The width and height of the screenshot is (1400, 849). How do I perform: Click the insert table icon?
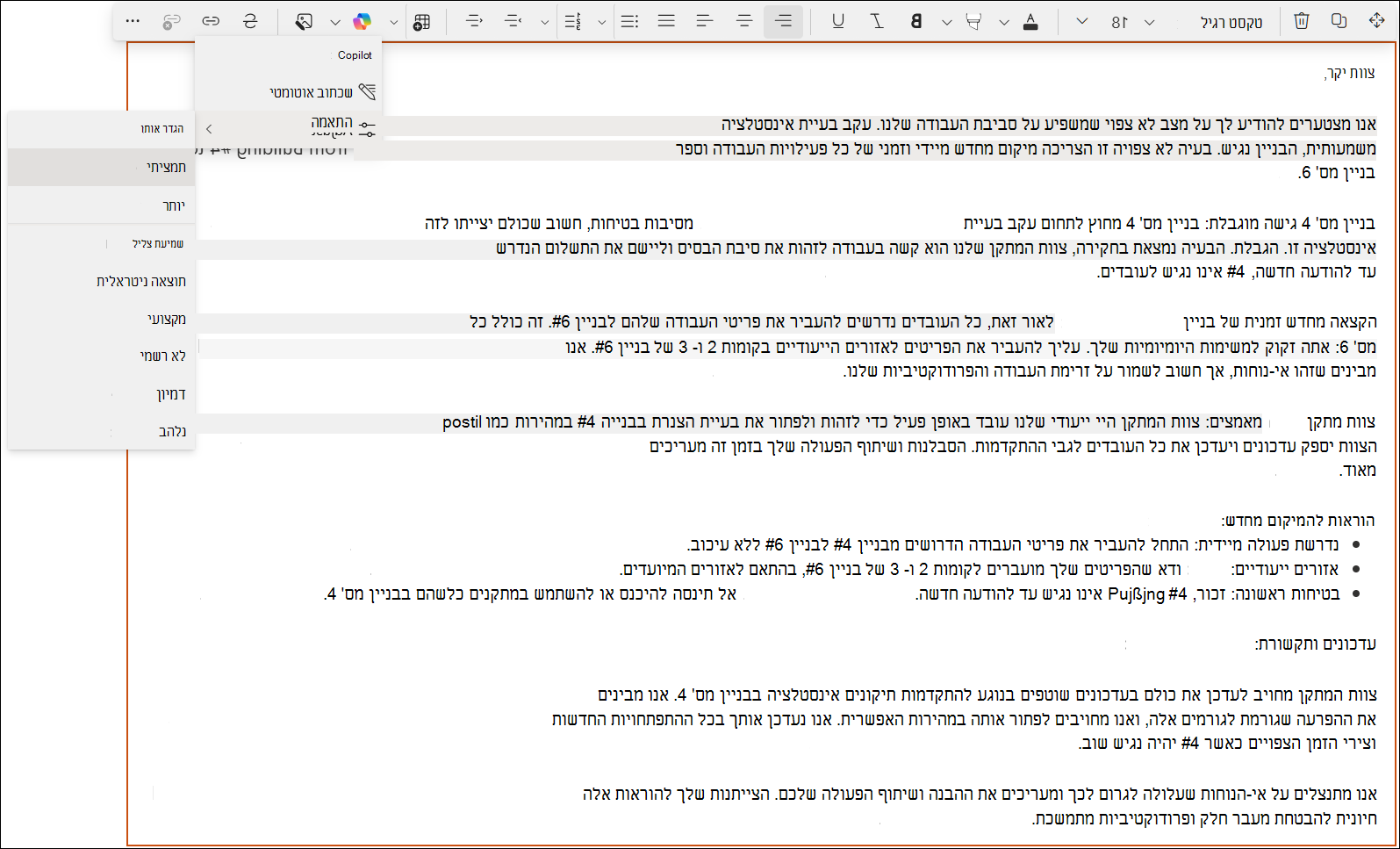click(422, 21)
